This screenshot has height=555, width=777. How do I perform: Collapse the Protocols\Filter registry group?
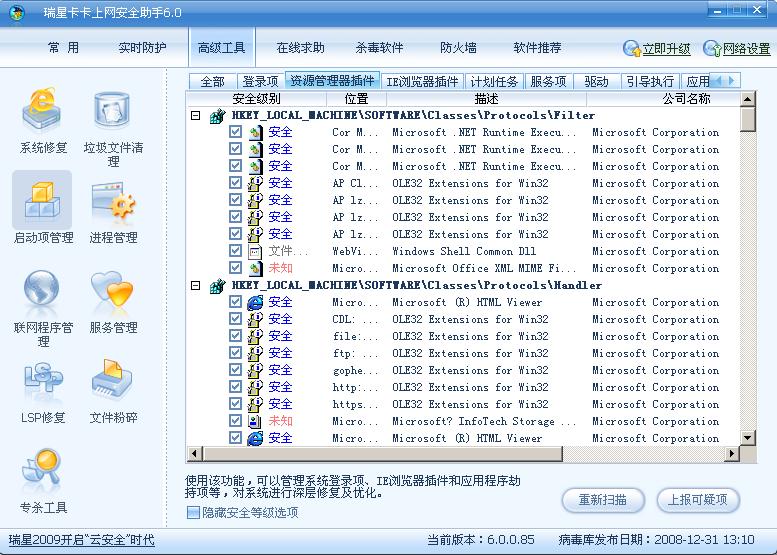196,115
